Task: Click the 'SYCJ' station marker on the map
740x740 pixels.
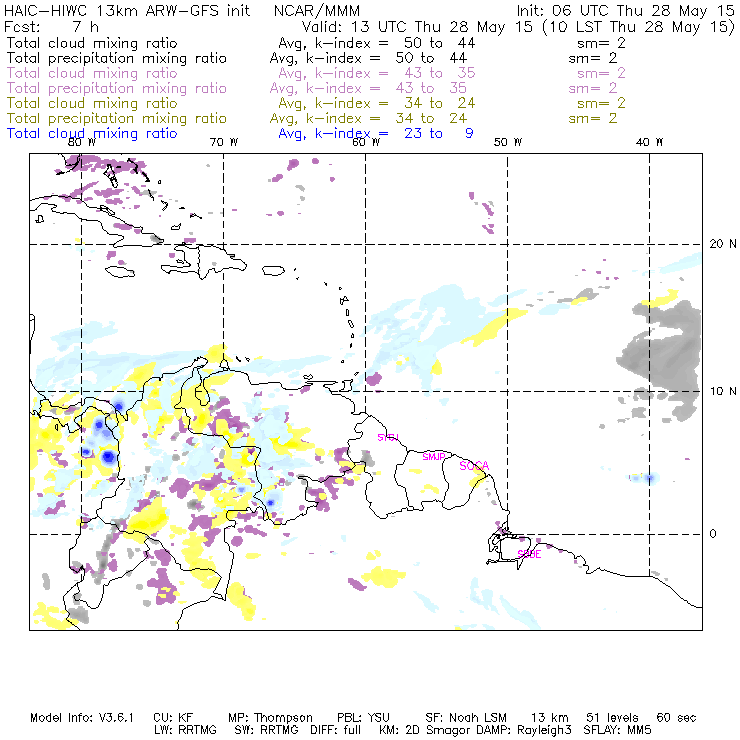Action: [388, 437]
